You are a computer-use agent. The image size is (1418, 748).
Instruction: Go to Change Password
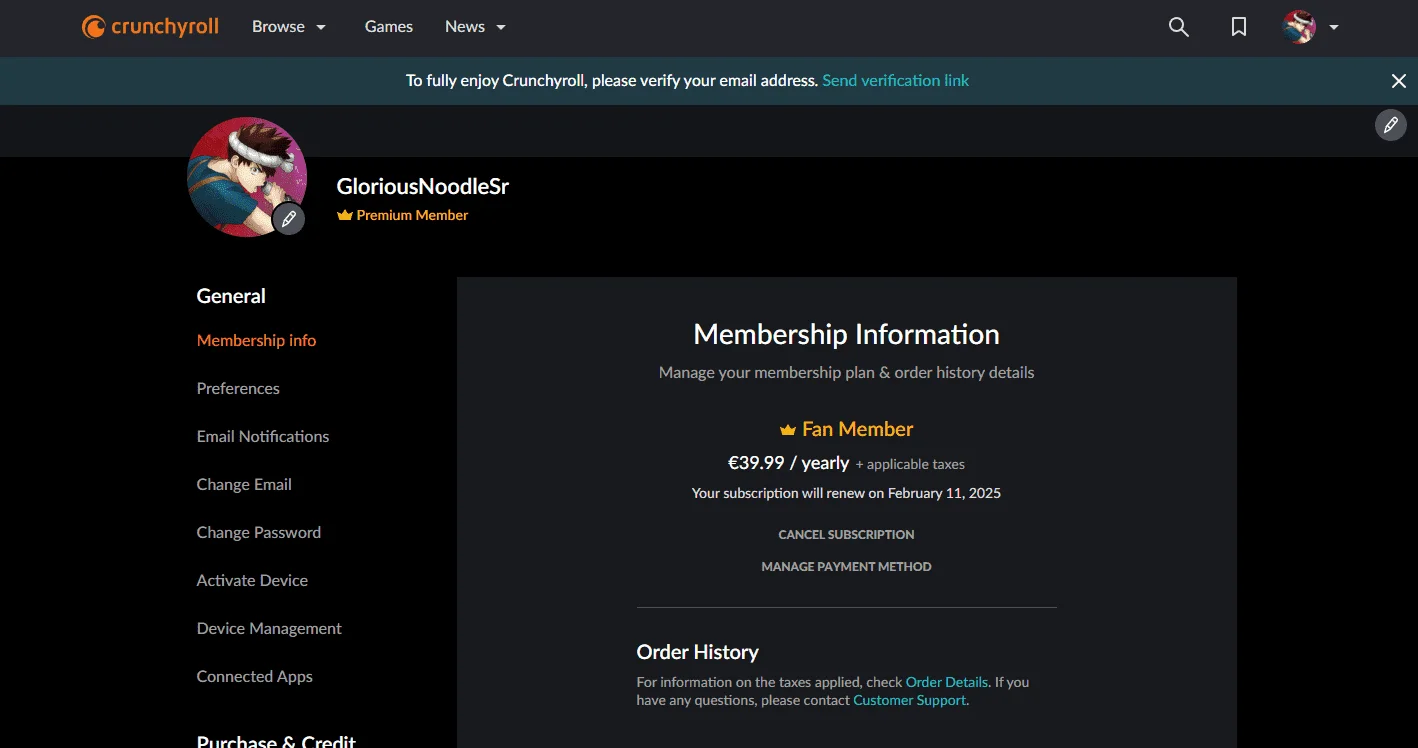pyautogui.click(x=259, y=532)
